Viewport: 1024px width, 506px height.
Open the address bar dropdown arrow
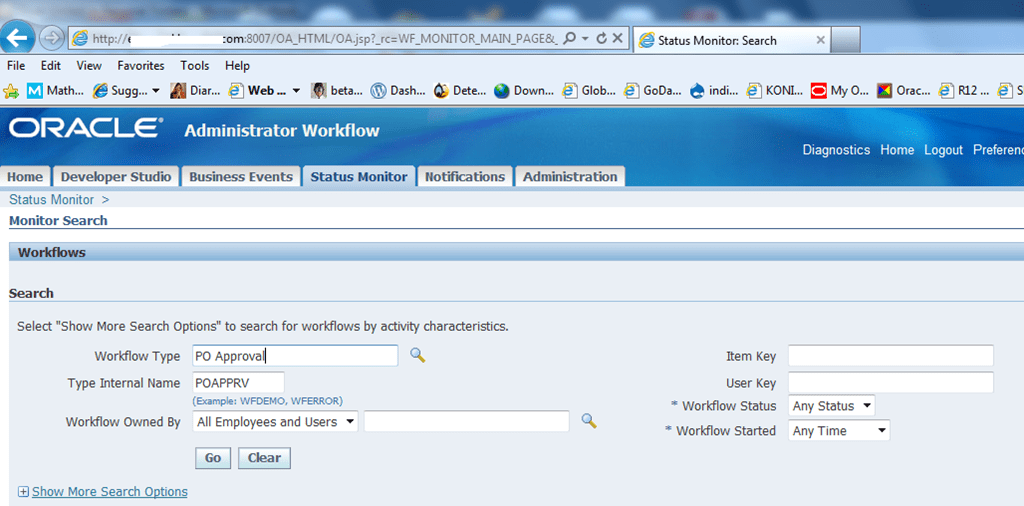point(585,39)
